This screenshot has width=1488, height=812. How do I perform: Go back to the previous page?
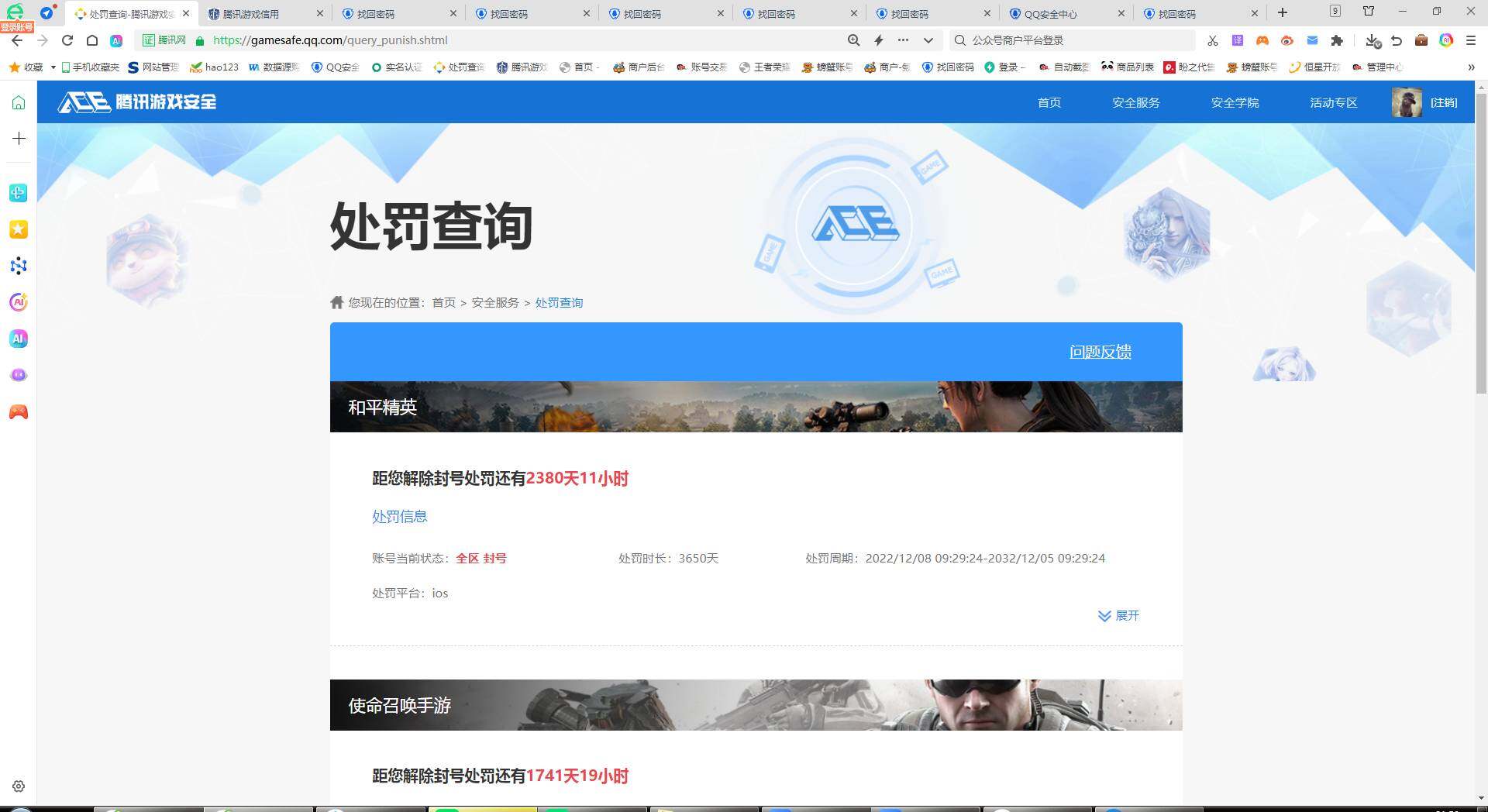[17, 40]
